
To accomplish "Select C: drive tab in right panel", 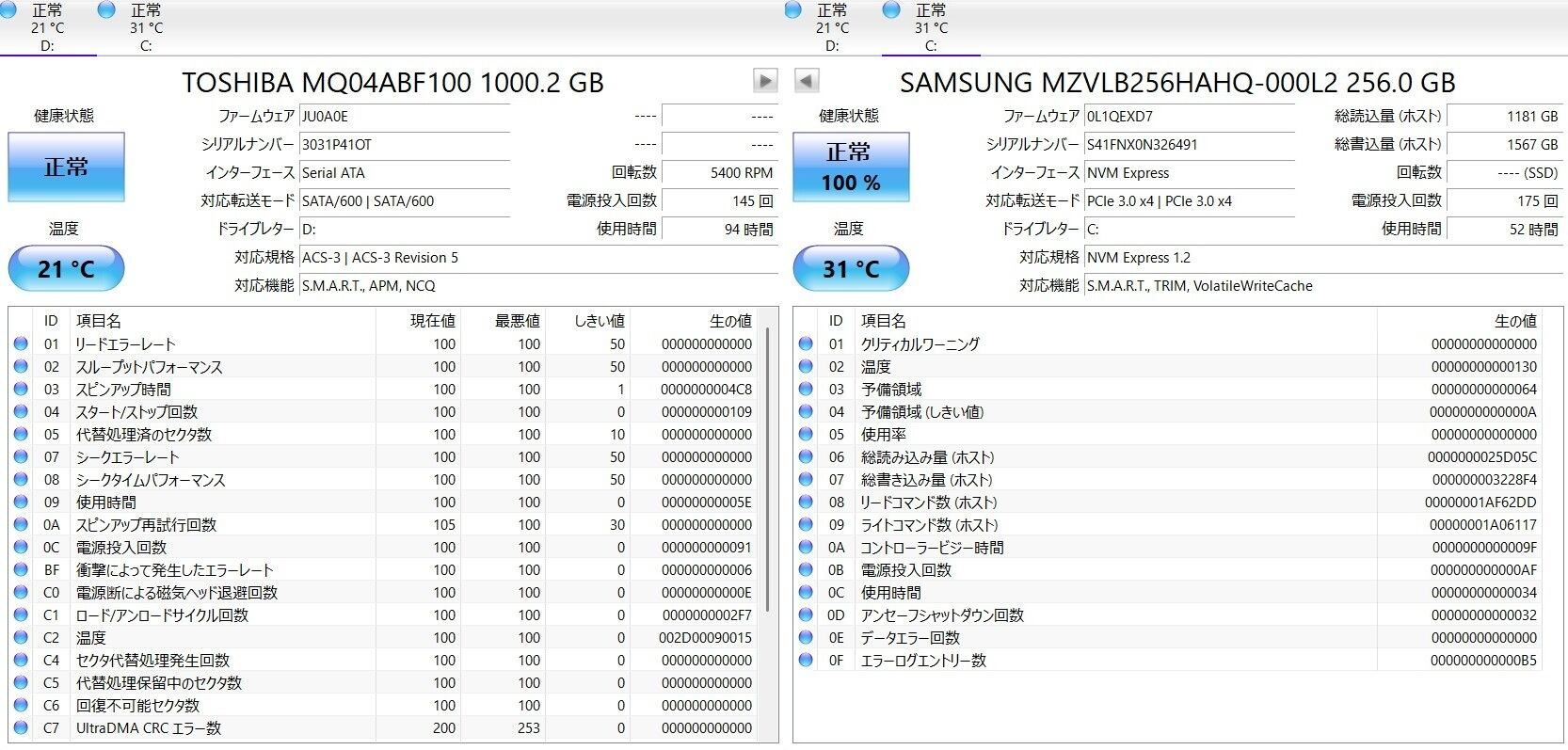I will click(930, 27).
